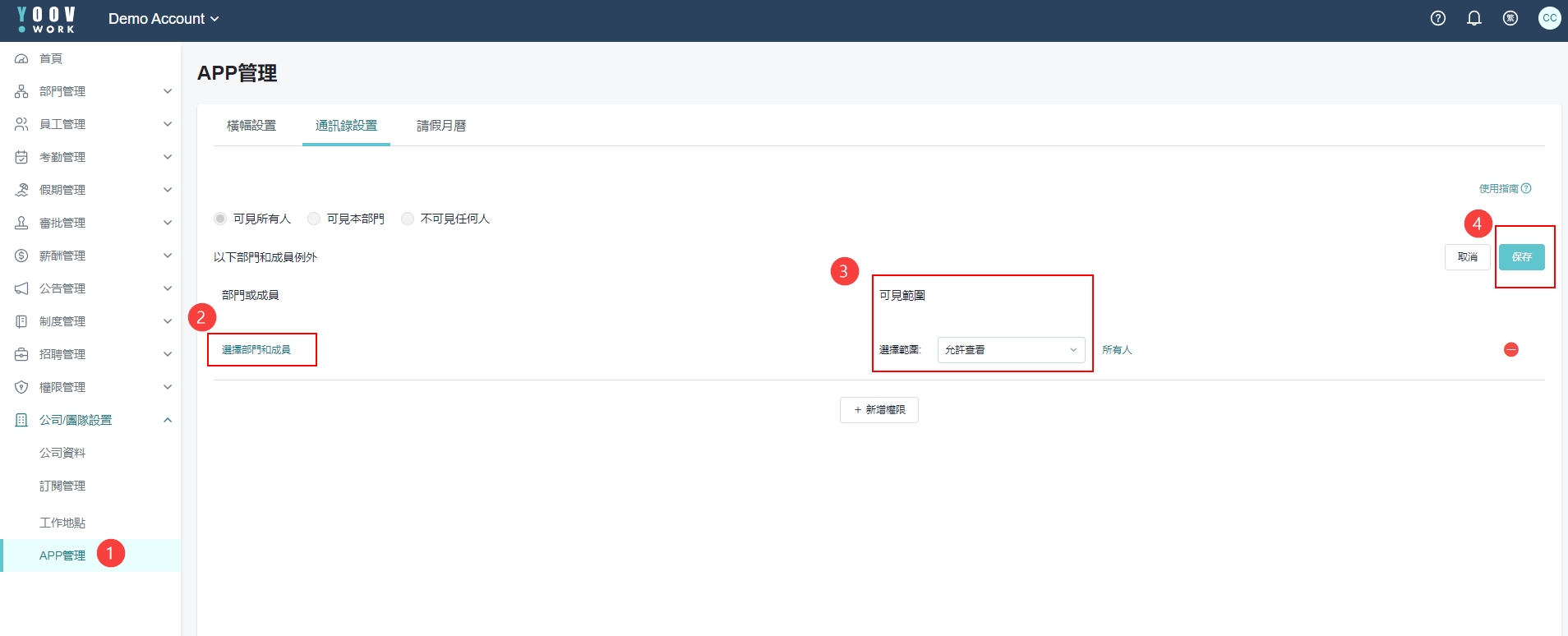
Task: Open the YOOV WORK logo
Action: 46,19
